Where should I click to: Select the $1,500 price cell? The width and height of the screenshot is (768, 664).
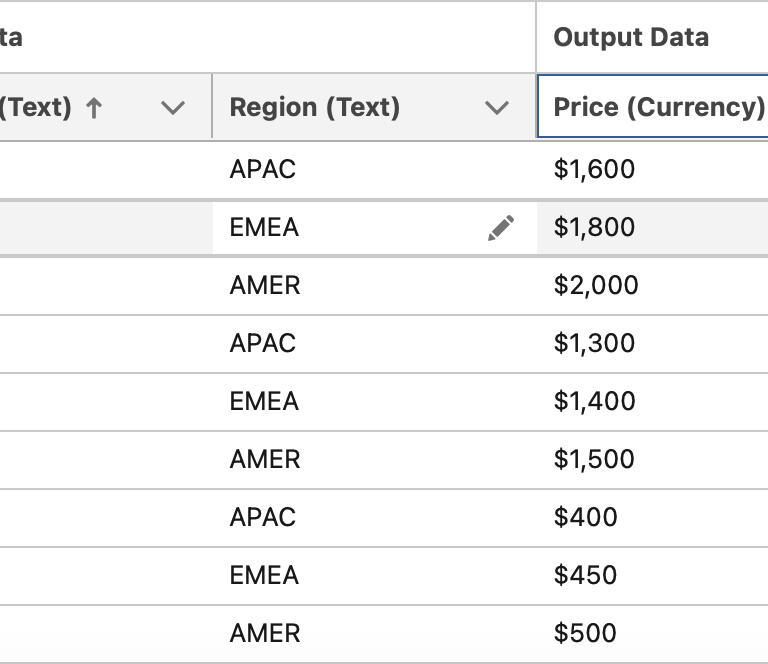point(594,459)
